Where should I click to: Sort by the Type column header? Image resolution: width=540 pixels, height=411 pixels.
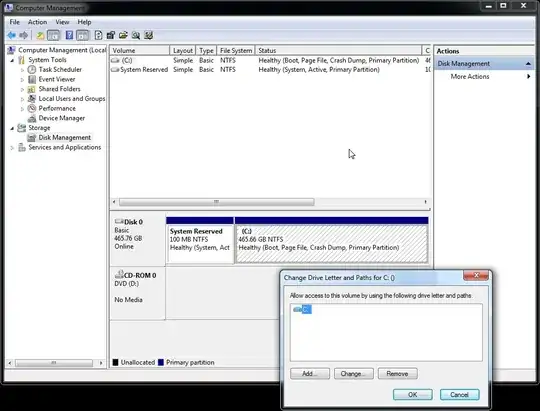coord(206,50)
